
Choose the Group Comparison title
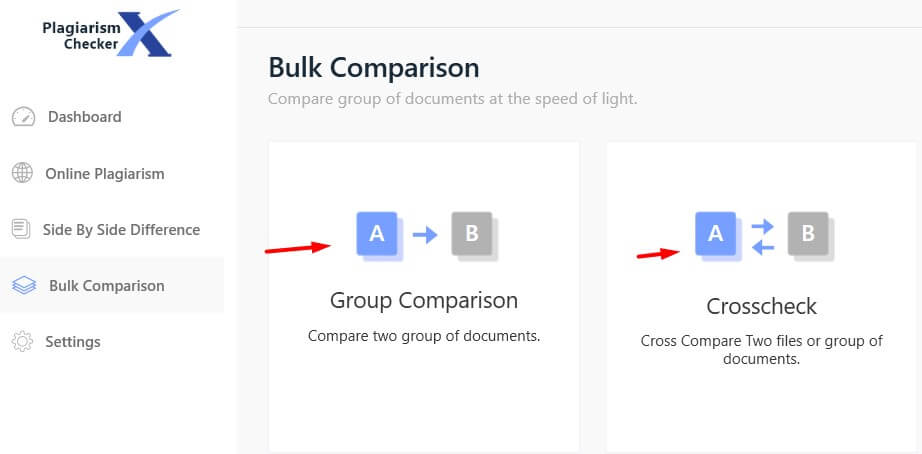[x=424, y=301]
